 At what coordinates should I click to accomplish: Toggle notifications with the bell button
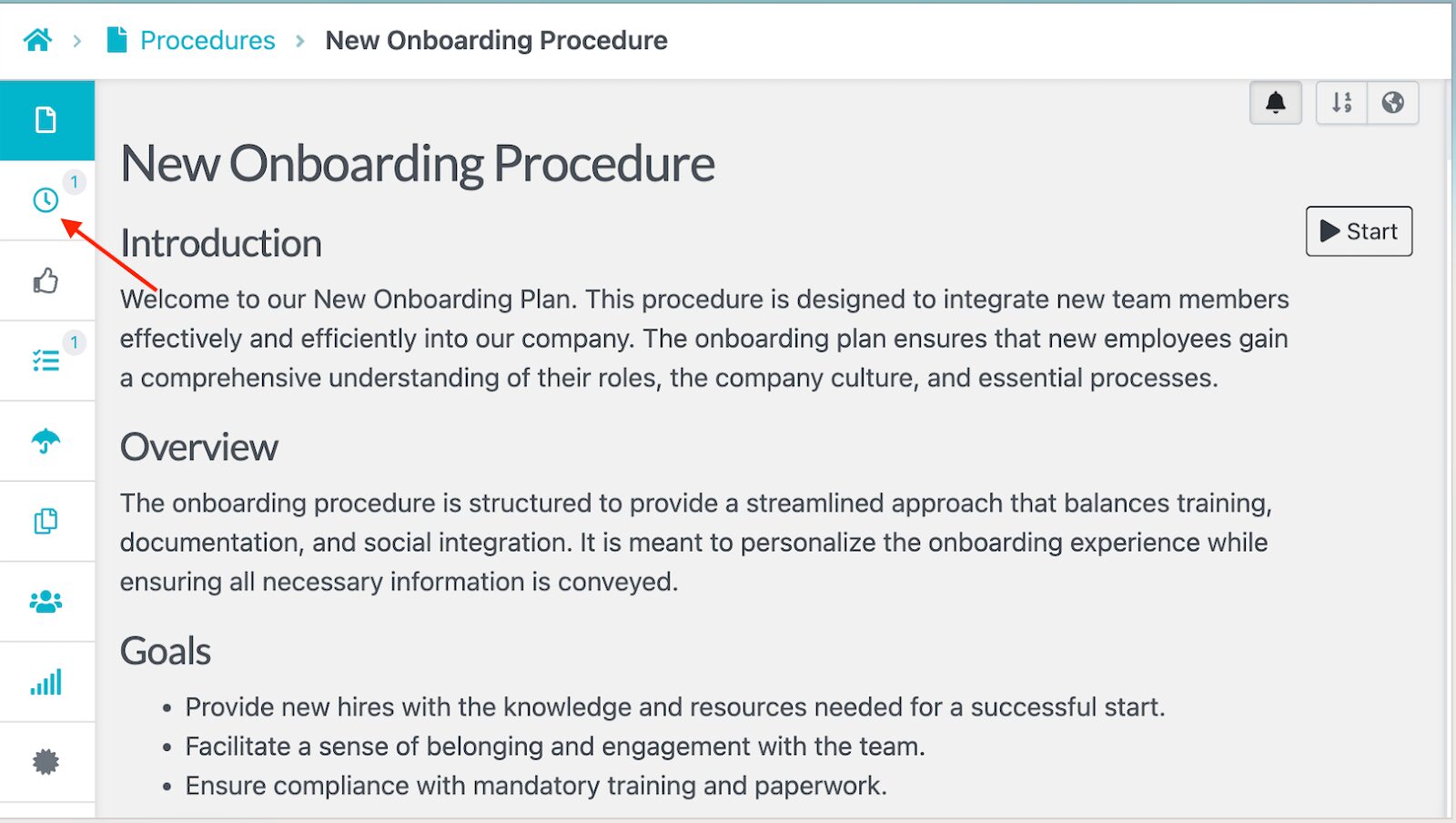point(1276,102)
